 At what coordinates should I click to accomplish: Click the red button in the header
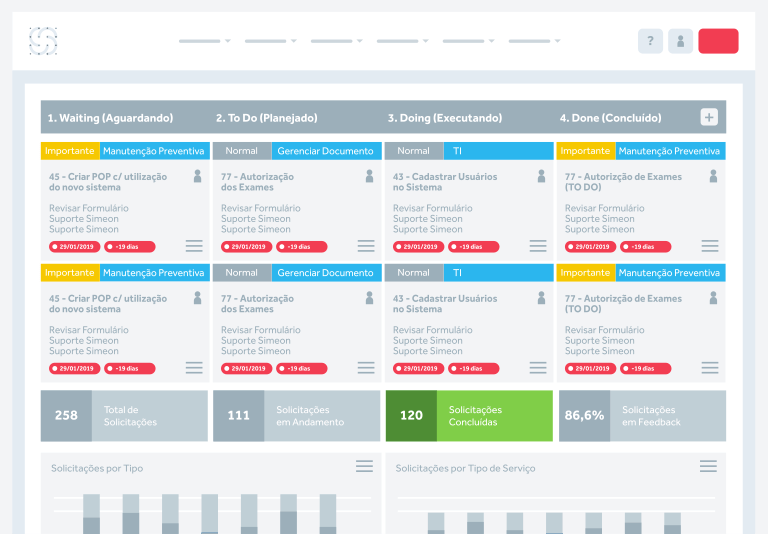tap(718, 41)
